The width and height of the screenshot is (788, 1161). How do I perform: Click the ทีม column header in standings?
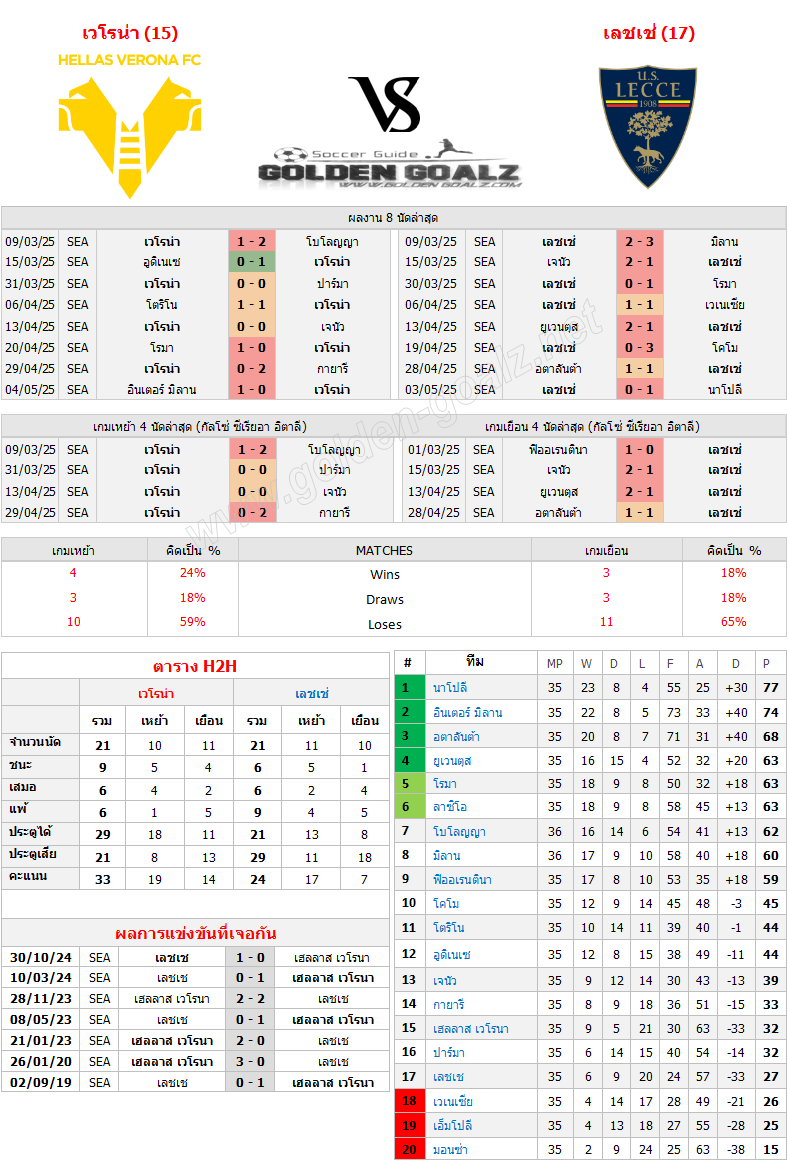click(476, 662)
